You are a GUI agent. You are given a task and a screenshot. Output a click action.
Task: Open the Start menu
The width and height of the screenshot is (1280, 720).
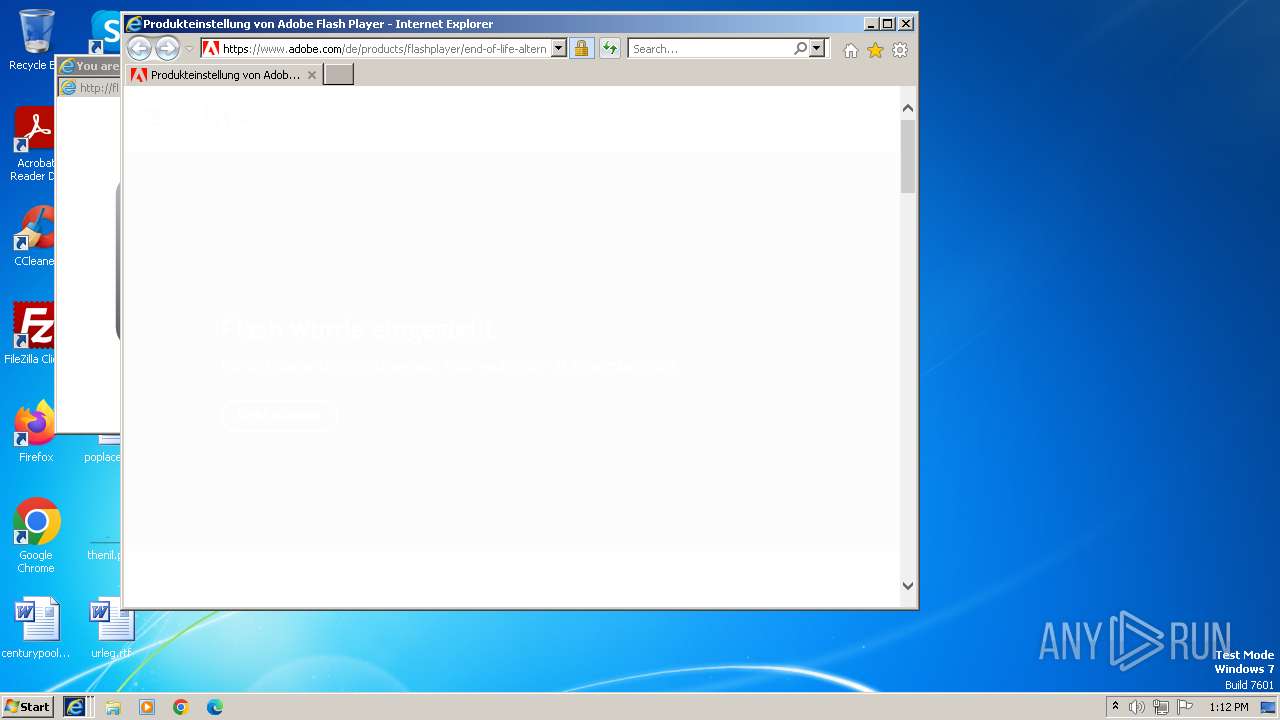coord(28,707)
